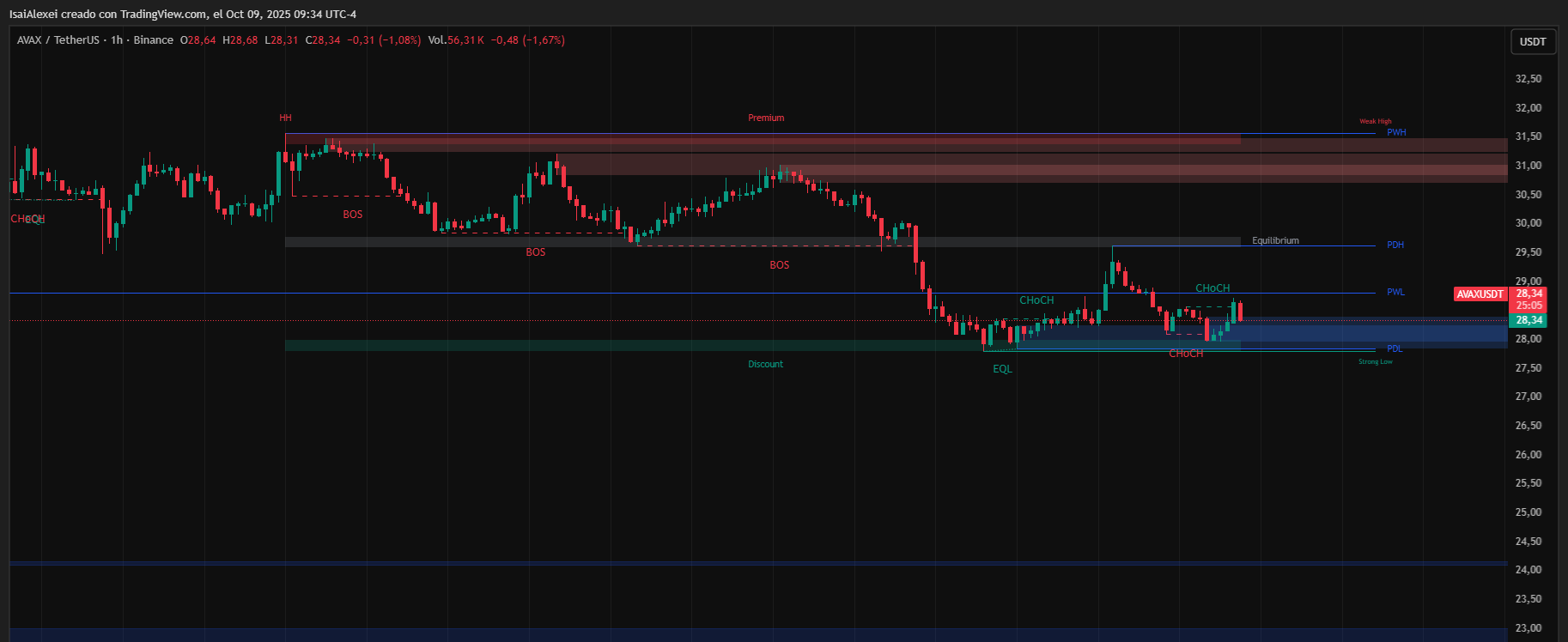1568x642 pixels.
Task: Click the PWH level label
Action: point(1396,132)
